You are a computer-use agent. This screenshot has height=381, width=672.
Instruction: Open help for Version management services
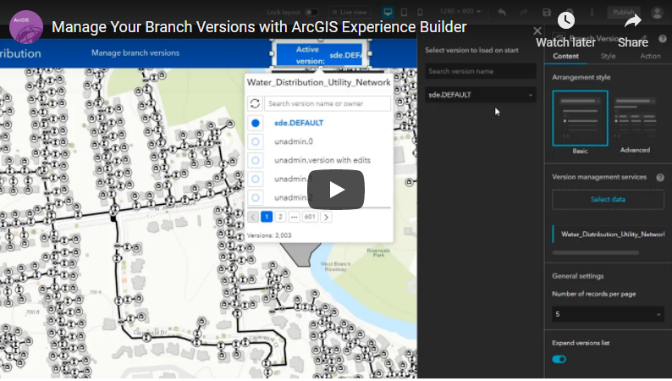click(x=660, y=177)
